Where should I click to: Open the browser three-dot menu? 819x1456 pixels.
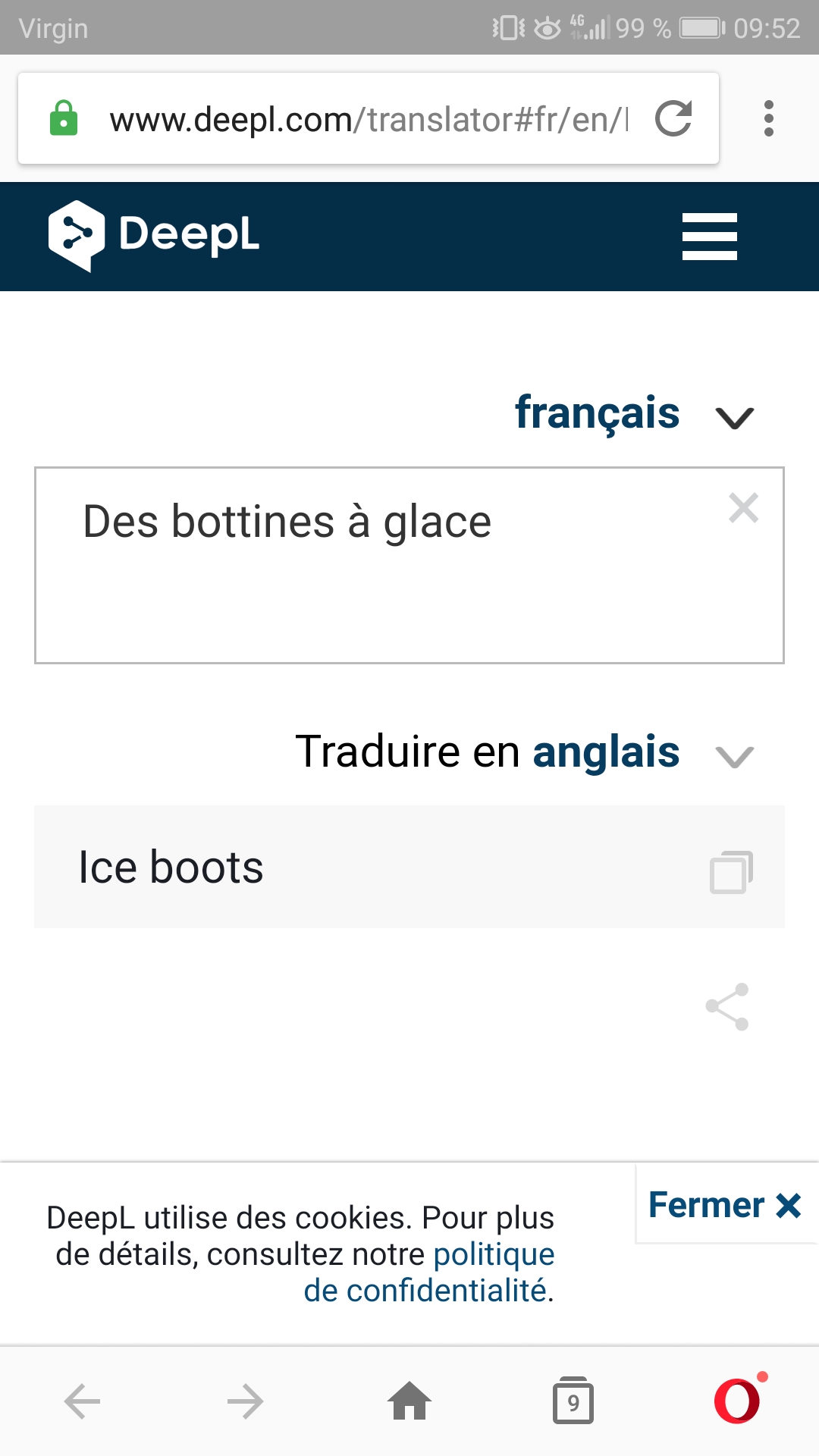(768, 119)
